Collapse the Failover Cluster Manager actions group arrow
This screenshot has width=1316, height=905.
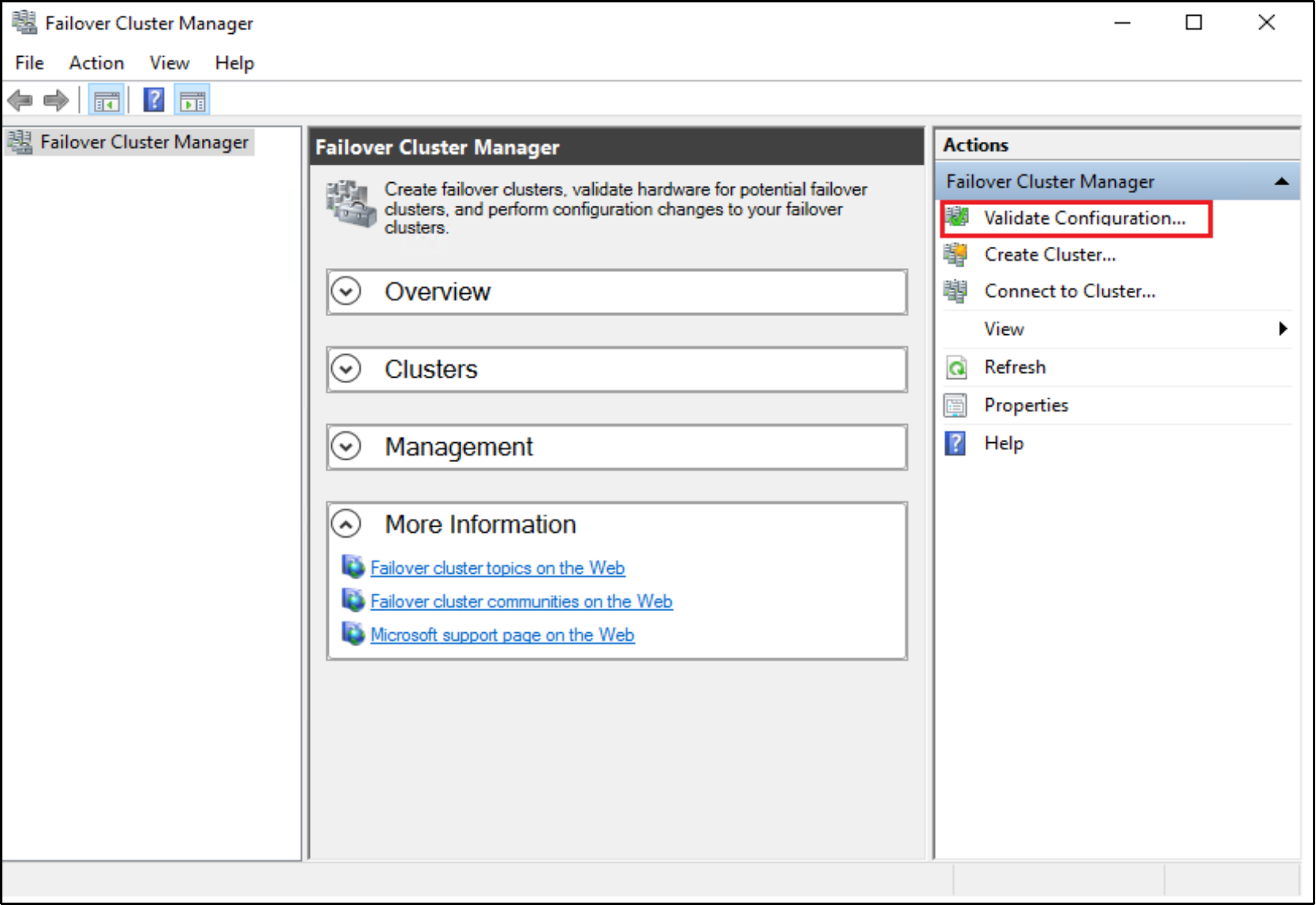pos(1282,182)
